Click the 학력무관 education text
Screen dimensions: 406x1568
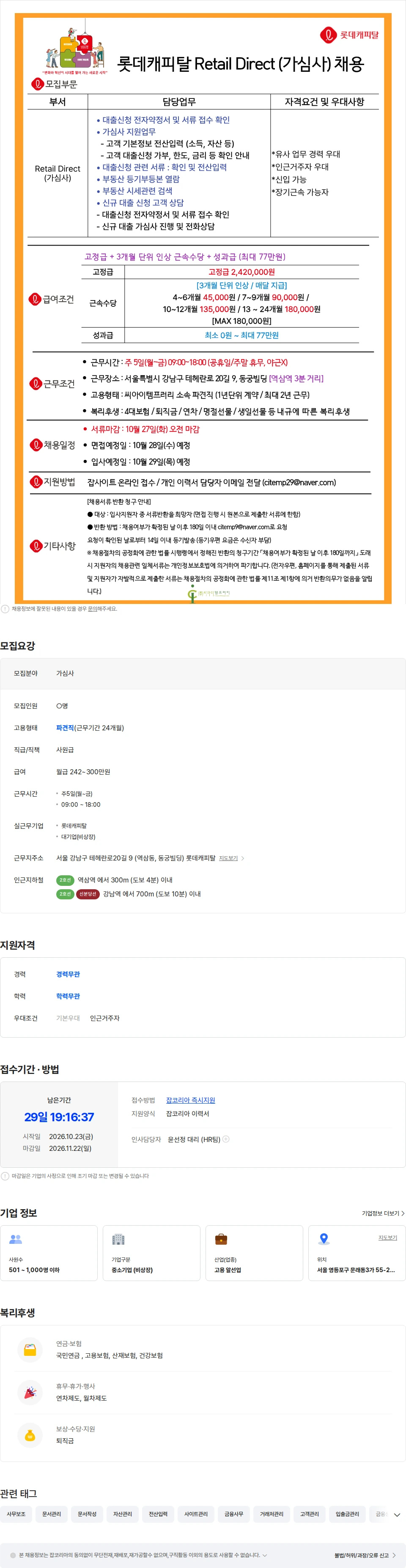pos(68,997)
